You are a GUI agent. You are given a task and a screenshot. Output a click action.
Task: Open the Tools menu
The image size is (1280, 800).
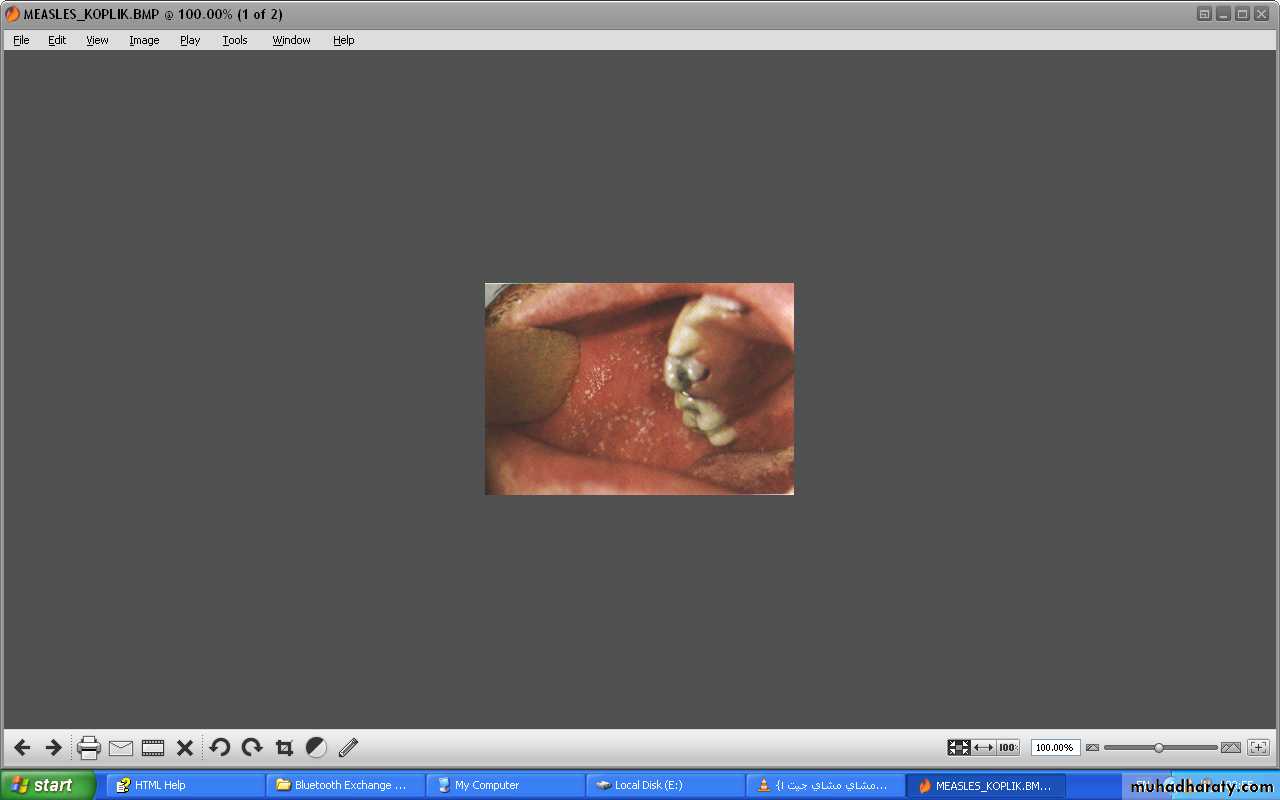(235, 40)
